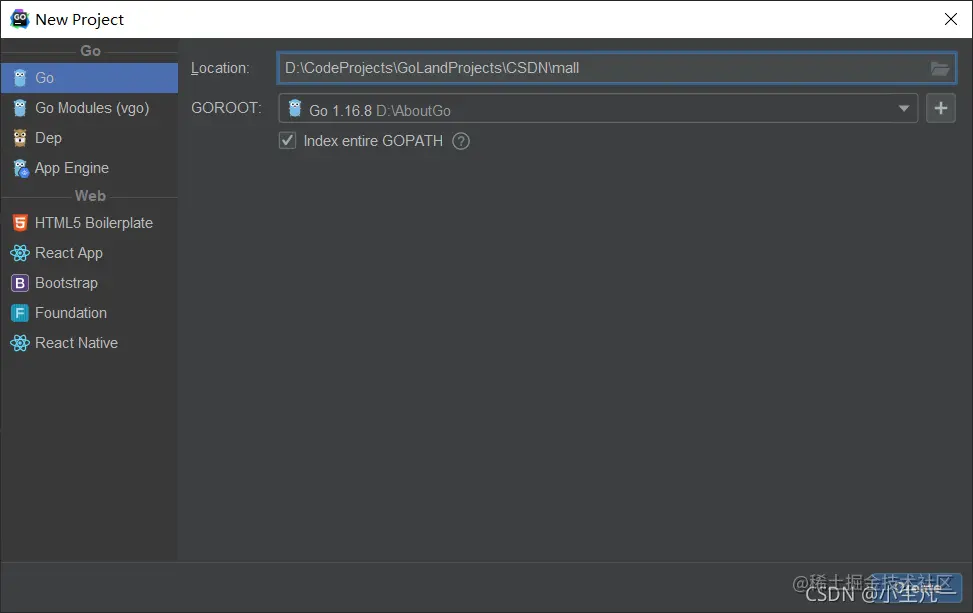The image size is (973, 613).
Task: Click the Location label
Action: click(220, 68)
